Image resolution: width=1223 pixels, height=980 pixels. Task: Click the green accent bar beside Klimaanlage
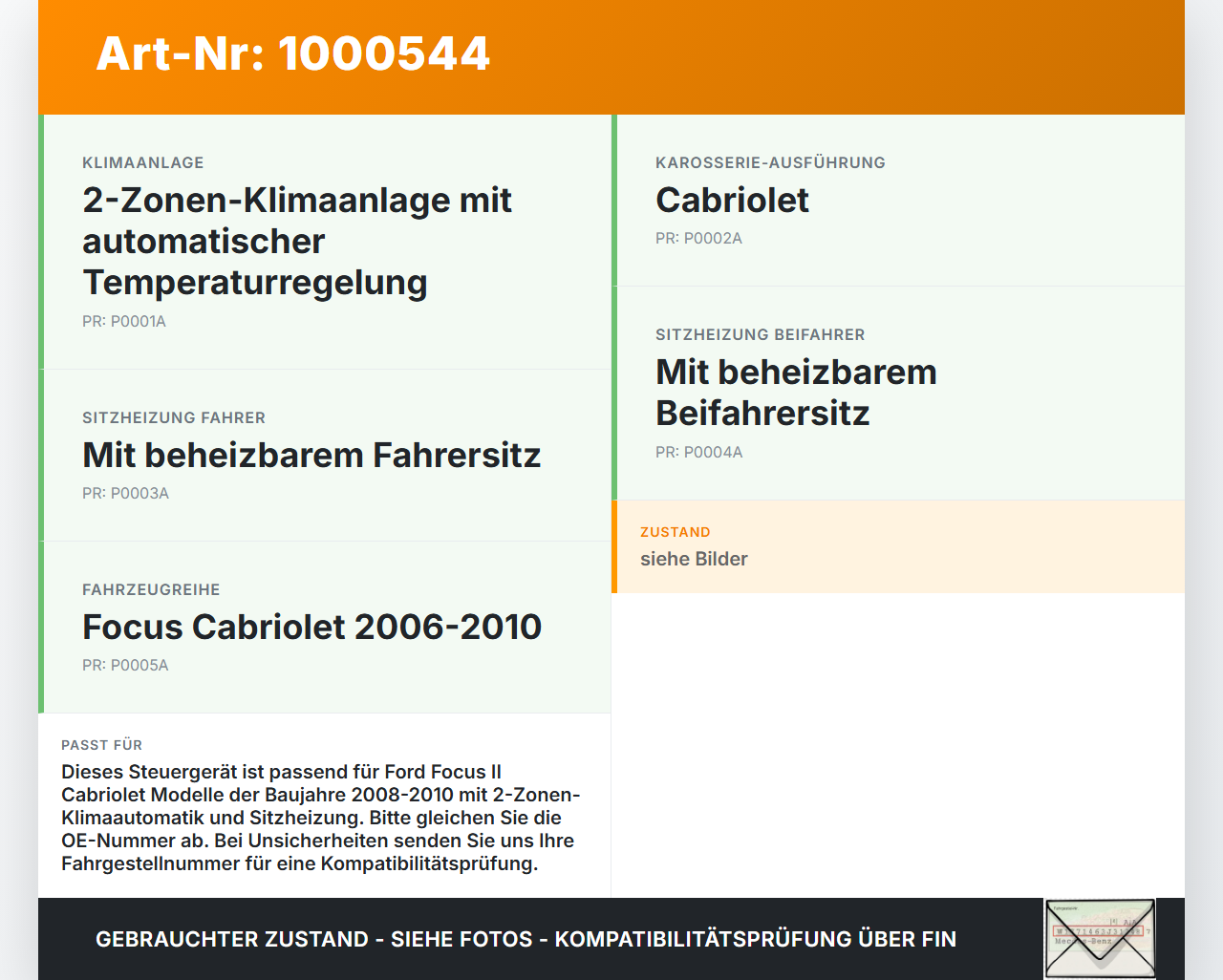click(x=40, y=241)
